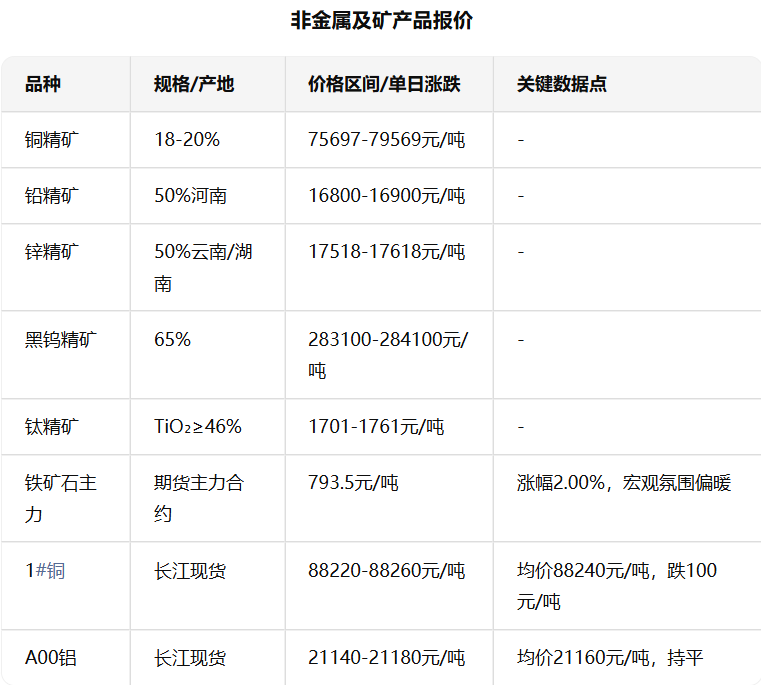This screenshot has height=685, width=761.
Task: Click the A00铝 product cell
Action: [51, 658]
